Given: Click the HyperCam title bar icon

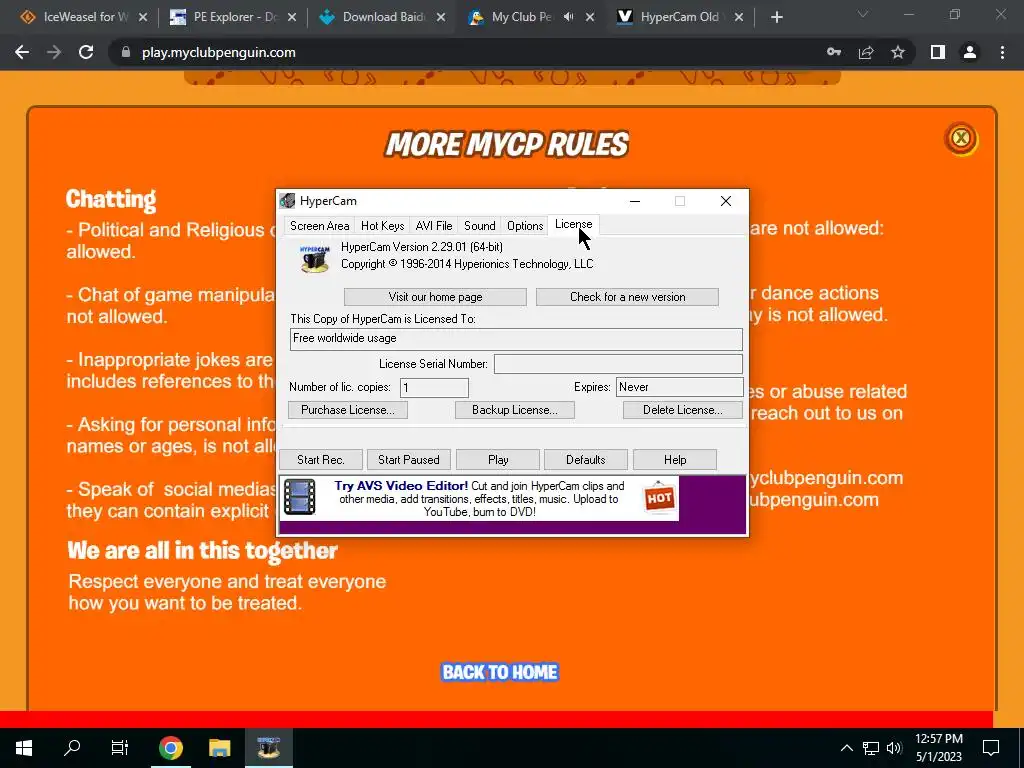Looking at the screenshot, I should click(287, 201).
